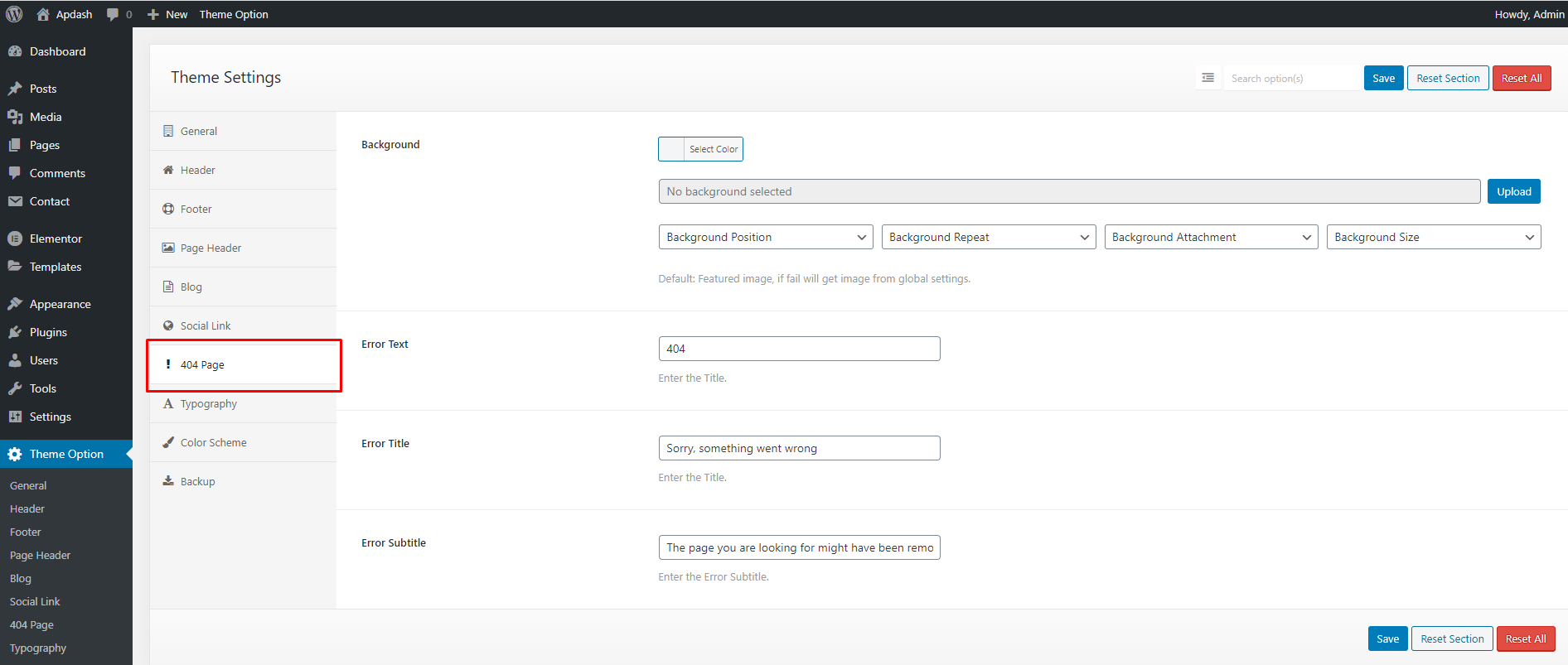Open the Background Repeat dropdown
The width and height of the screenshot is (1568, 665).
tap(988, 237)
